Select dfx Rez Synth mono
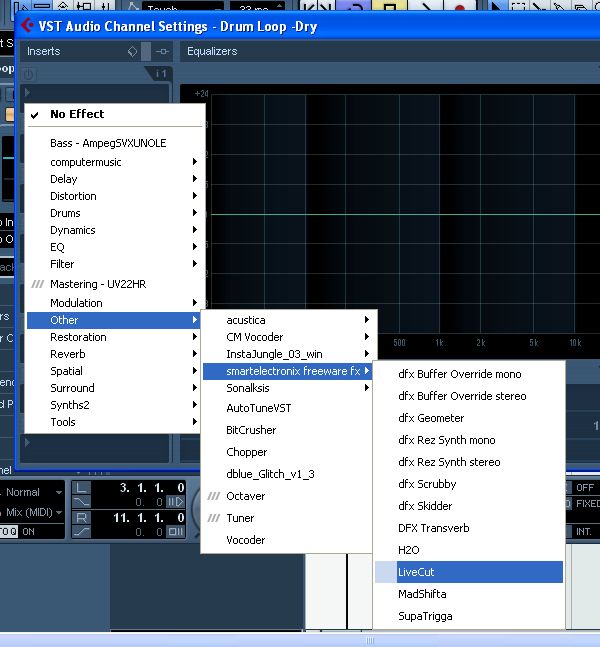This screenshot has width=600, height=647. (469, 440)
